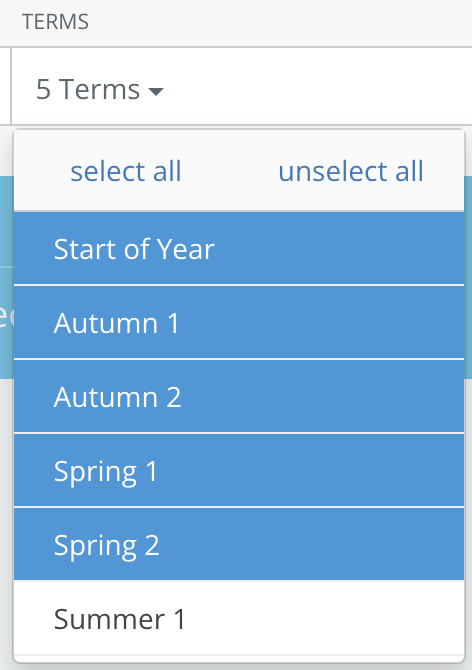The width and height of the screenshot is (472, 670).
Task: Click the highlighted blue row for Autumn 1
Action: tap(239, 323)
